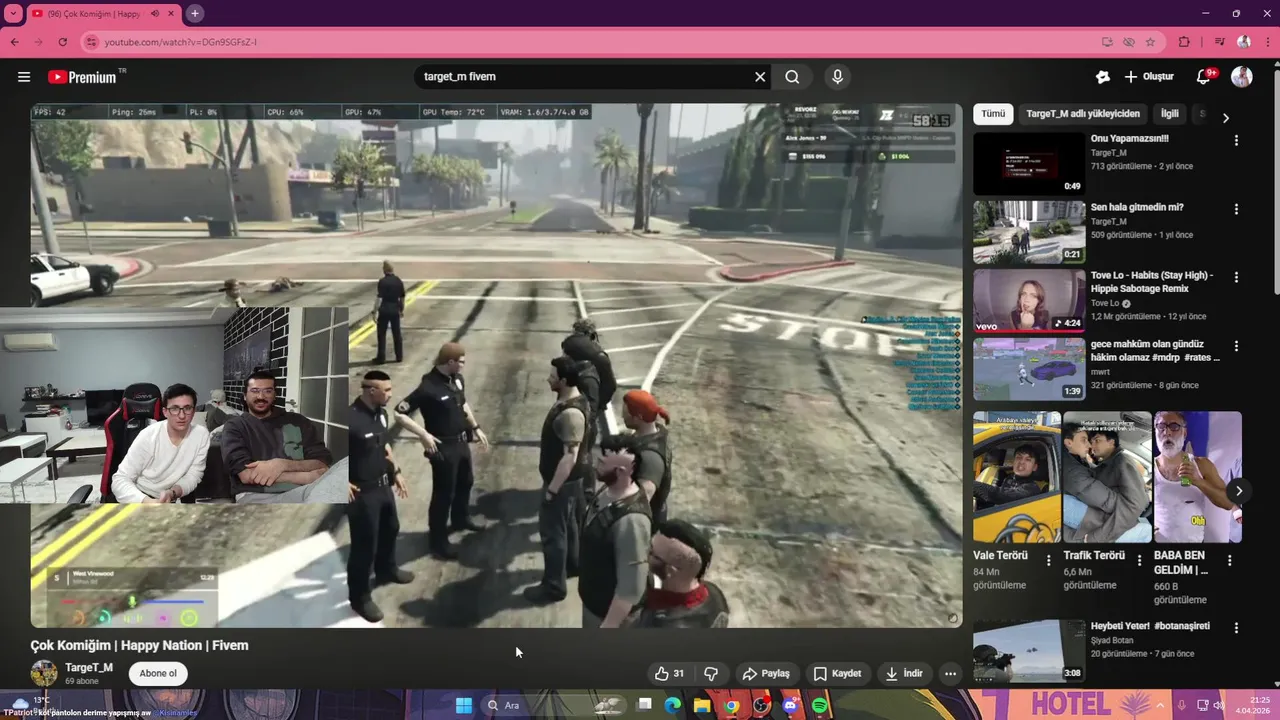
Task: Open the TargeT_M channel name link
Action: click(x=89, y=667)
